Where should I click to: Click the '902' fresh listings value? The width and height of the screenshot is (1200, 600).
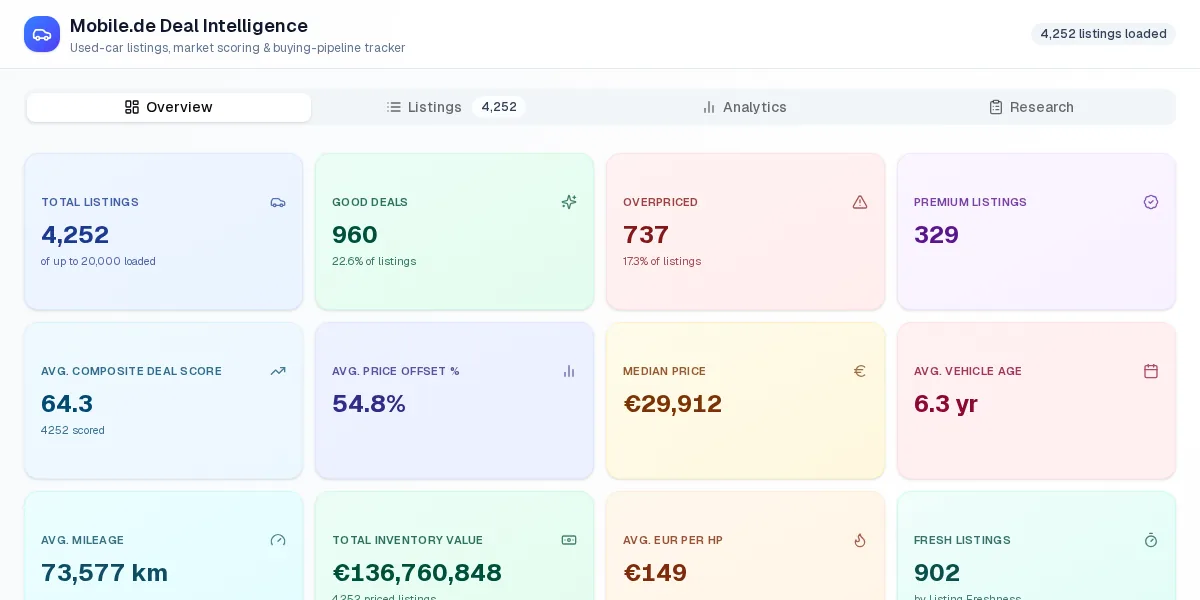[x=937, y=573]
